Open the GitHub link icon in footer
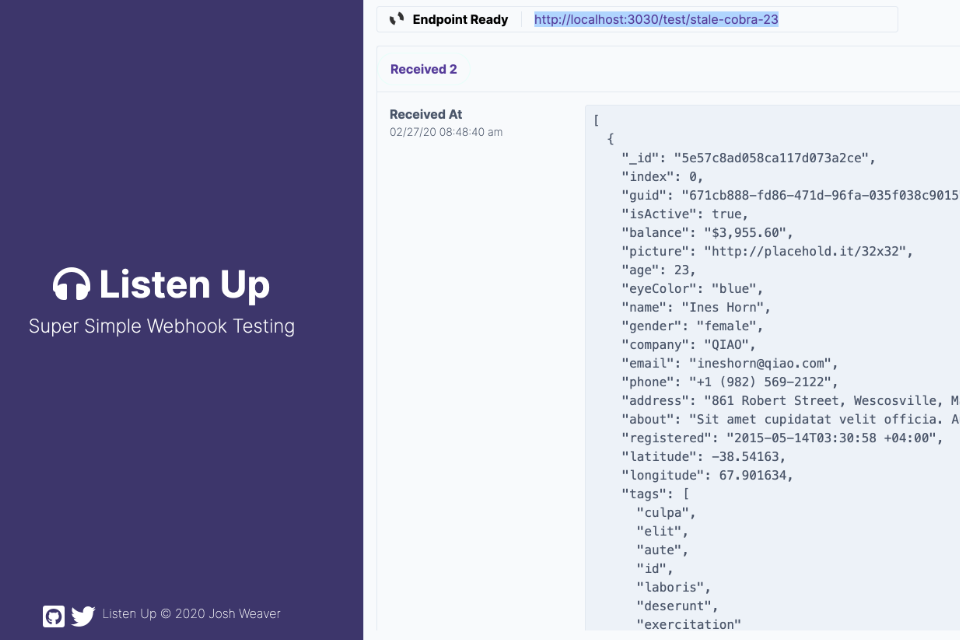The width and height of the screenshot is (960, 640). 54,615
